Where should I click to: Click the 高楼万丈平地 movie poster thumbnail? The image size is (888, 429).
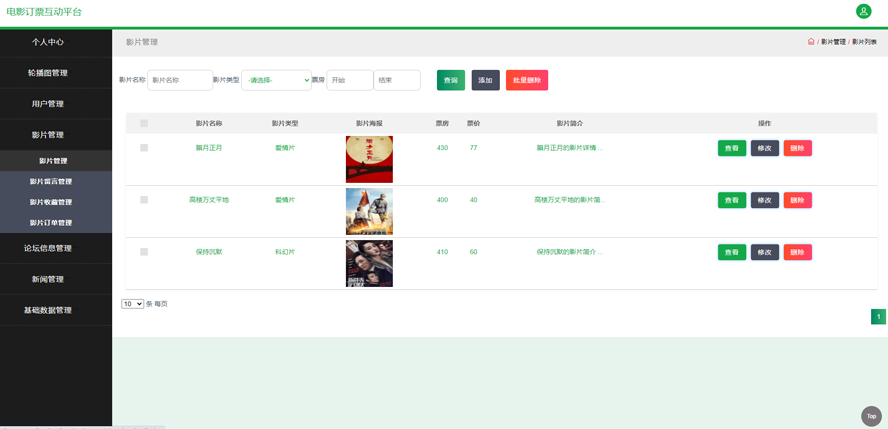point(369,211)
